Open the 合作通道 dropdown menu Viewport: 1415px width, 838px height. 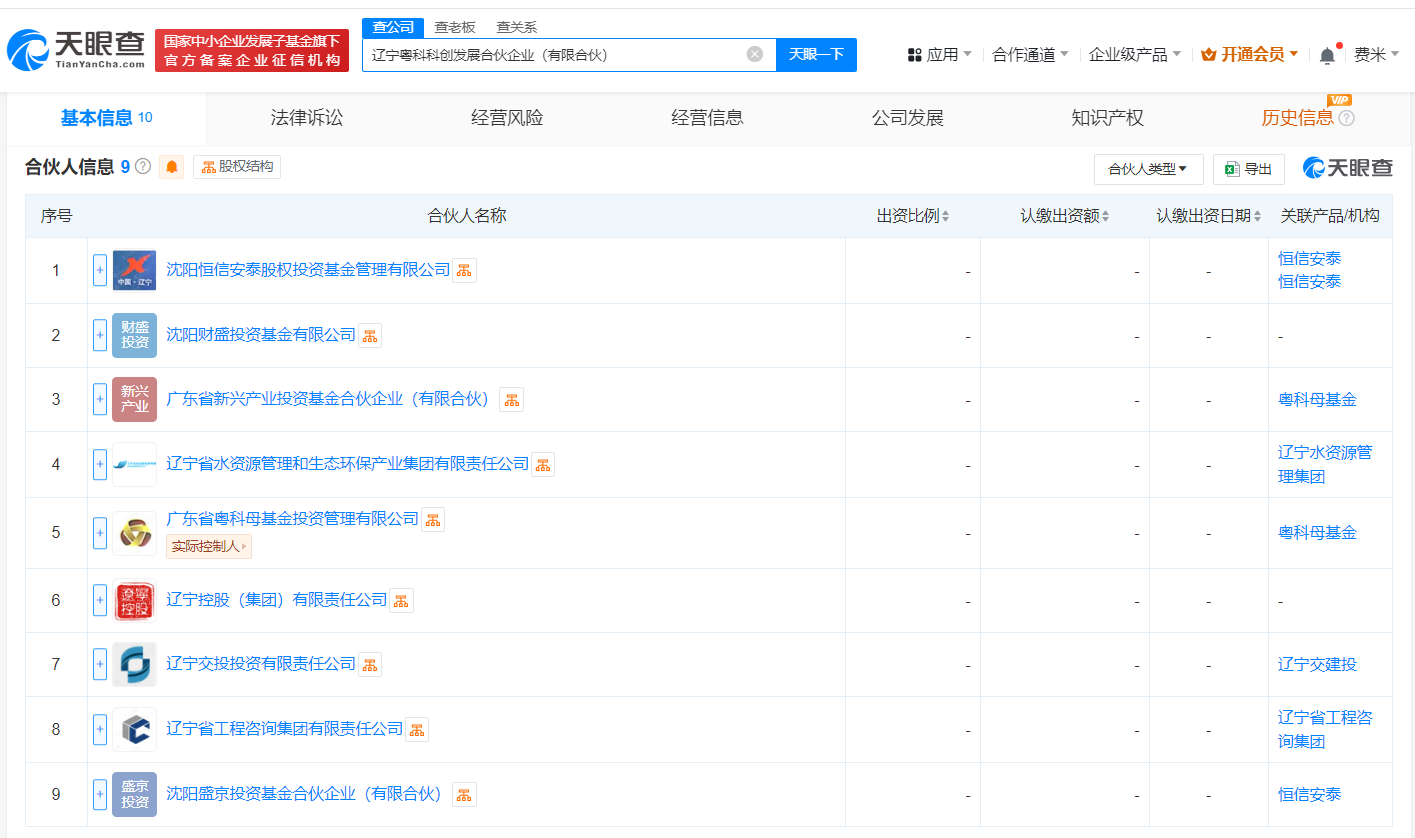coord(1030,55)
